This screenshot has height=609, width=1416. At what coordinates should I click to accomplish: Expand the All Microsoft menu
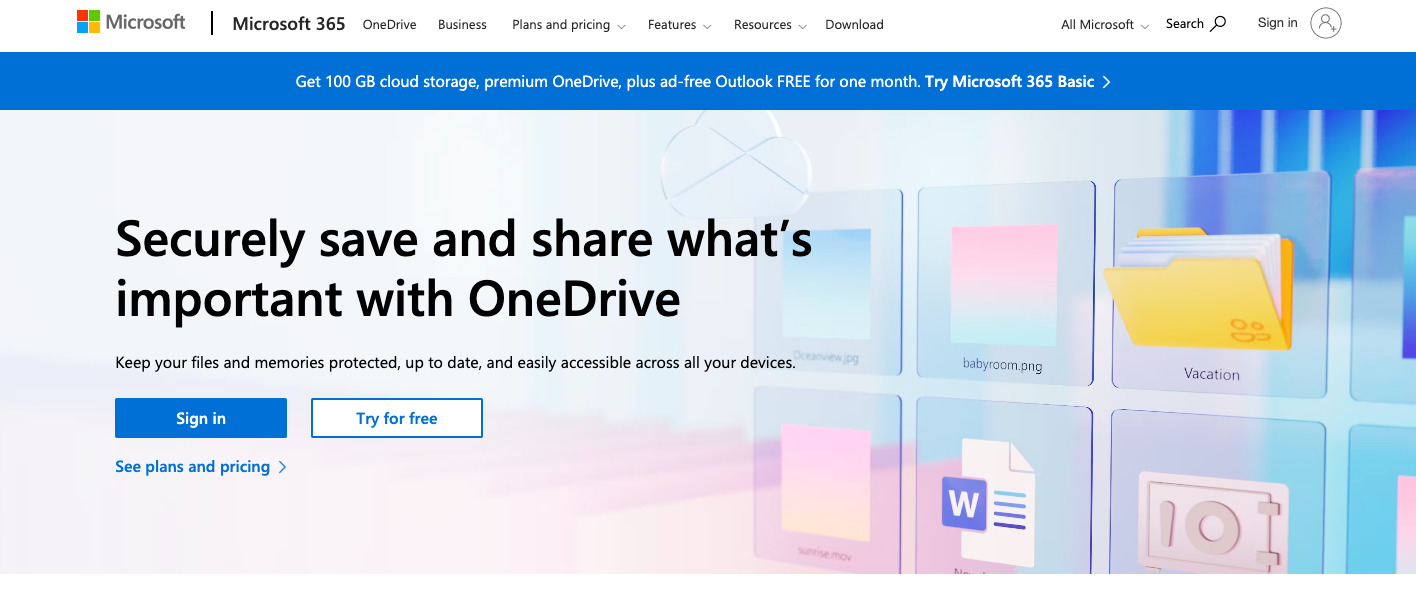coord(1105,25)
